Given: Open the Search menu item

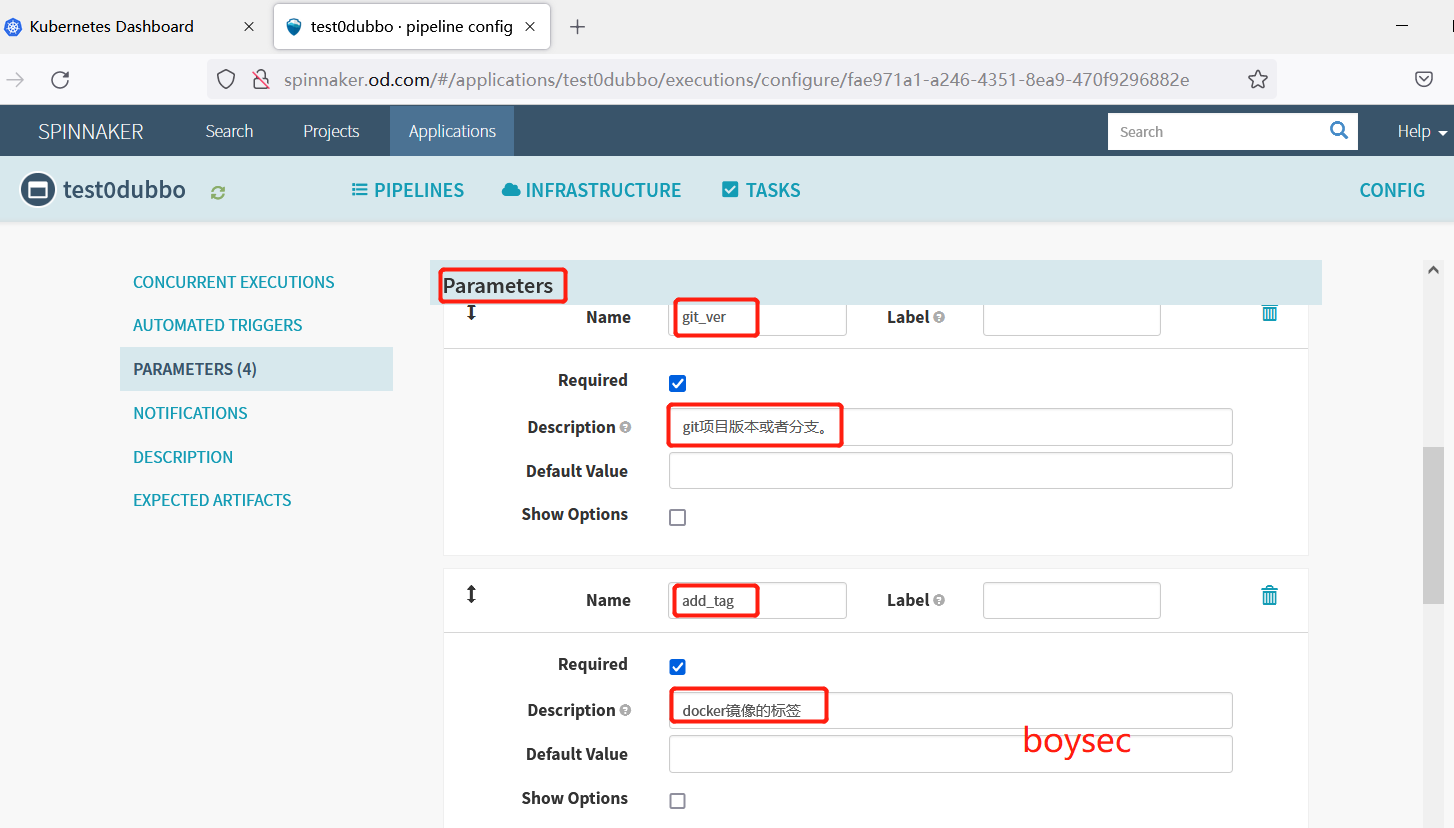Looking at the screenshot, I should coord(229,131).
